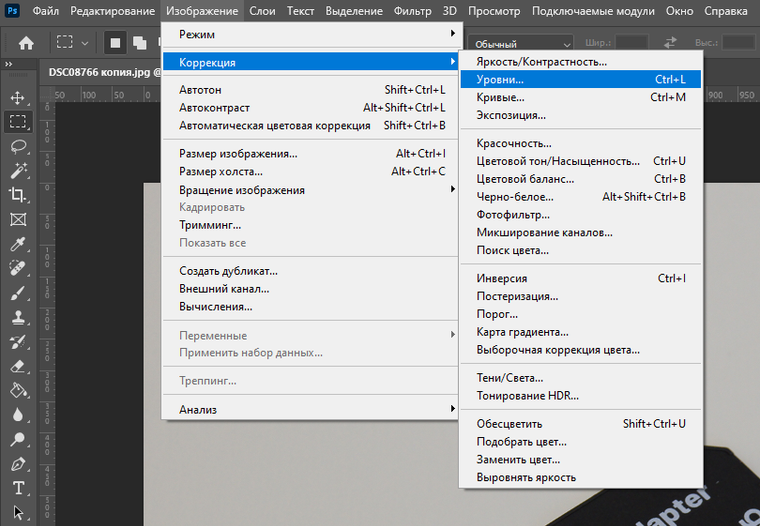Expand the Анализ submenu
The width and height of the screenshot is (760, 526).
click(310, 410)
